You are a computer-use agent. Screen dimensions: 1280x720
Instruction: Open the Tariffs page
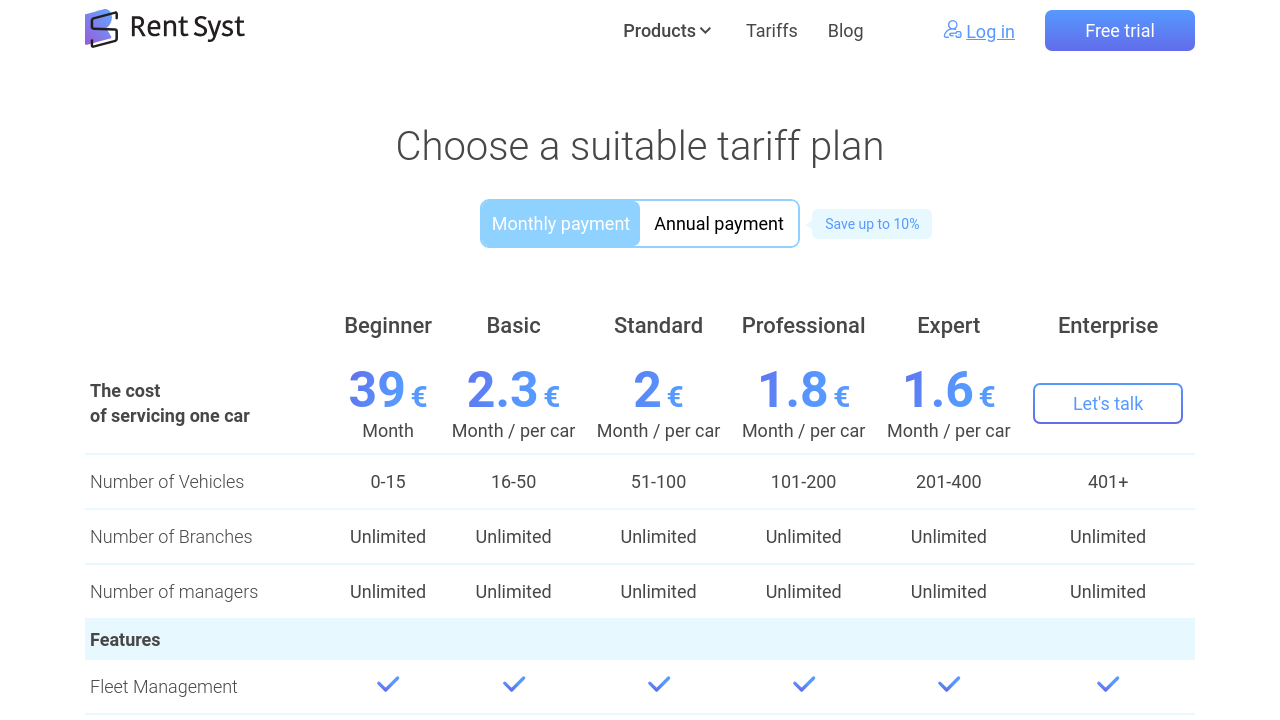(772, 31)
